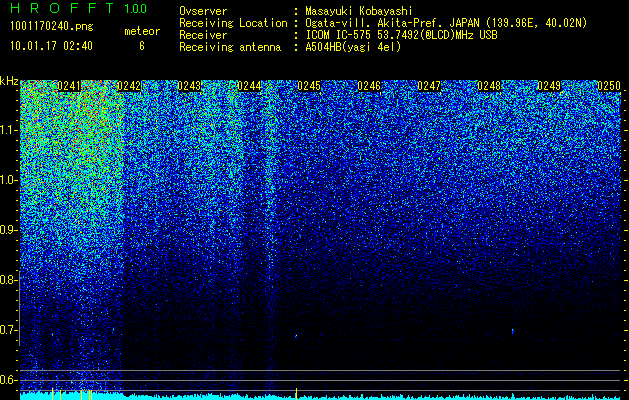629x400 pixels.
Task: Click the 0244 time marker
Action: pyautogui.click(x=249, y=86)
